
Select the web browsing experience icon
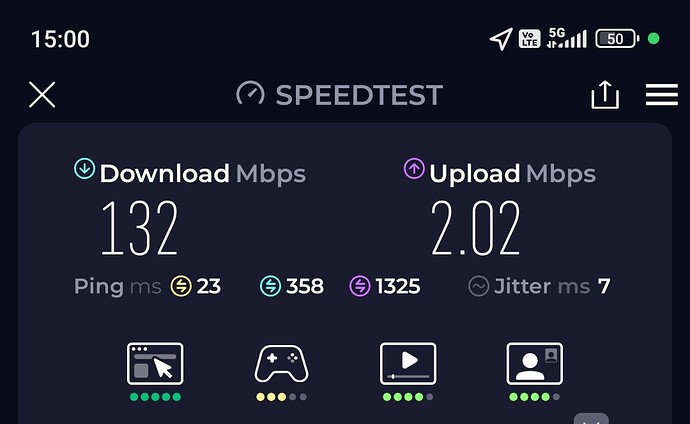(x=155, y=364)
